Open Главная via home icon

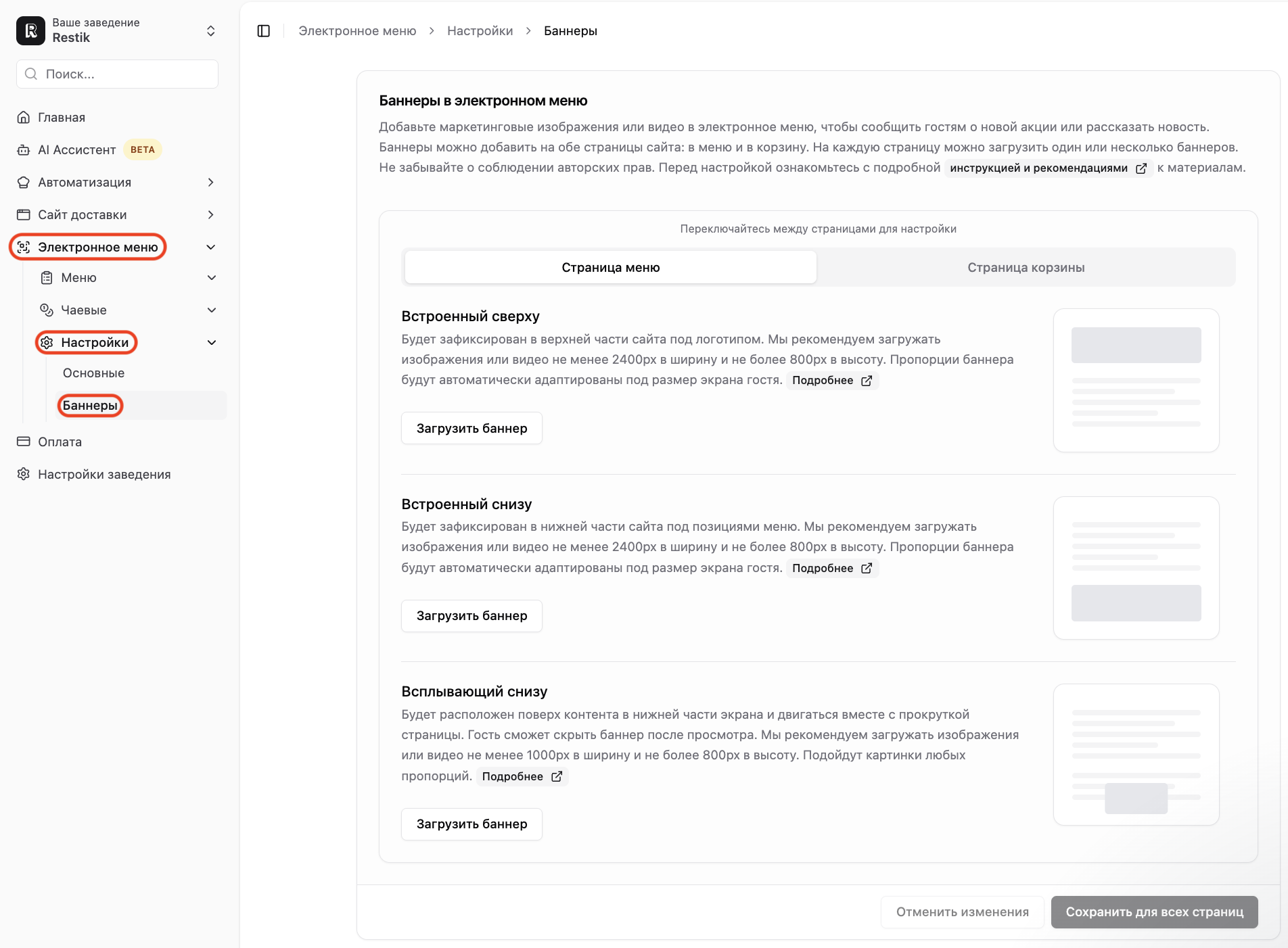[x=24, y=117]
